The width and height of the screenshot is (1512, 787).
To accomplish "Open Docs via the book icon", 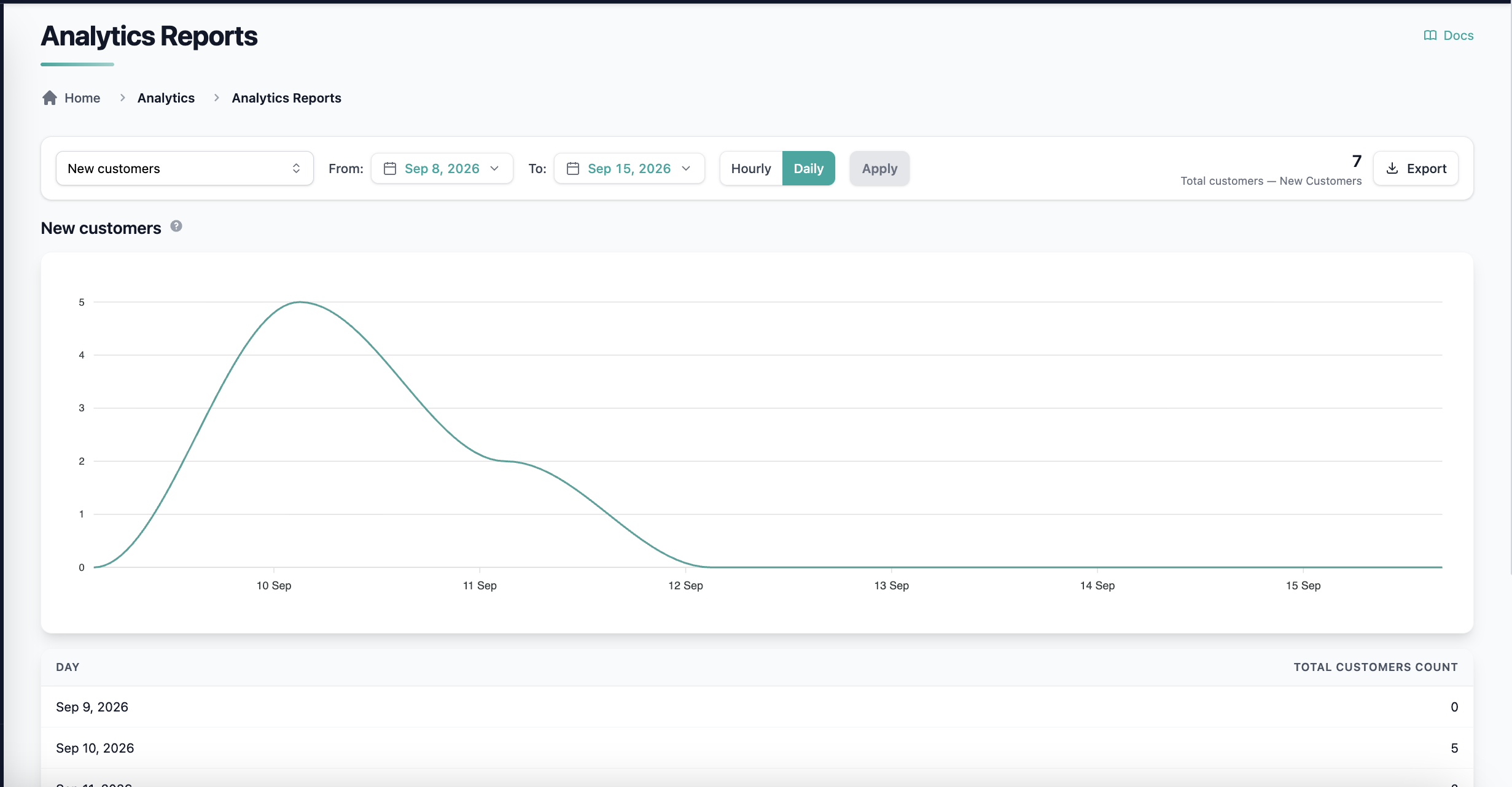I will pyautogui.click(x=1430, y=36).
